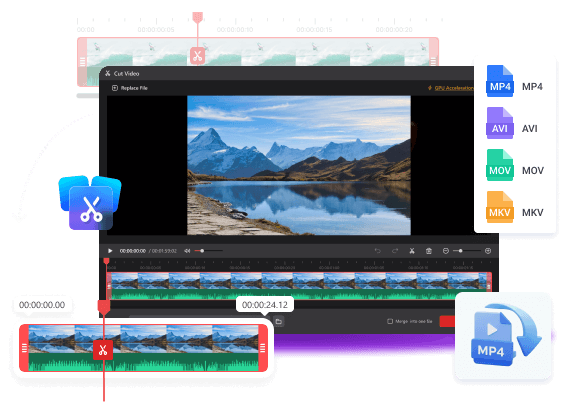Viewport: 580px width, 414px height.
Task: Click the Replace File button
Action: [x=130, y=88]
